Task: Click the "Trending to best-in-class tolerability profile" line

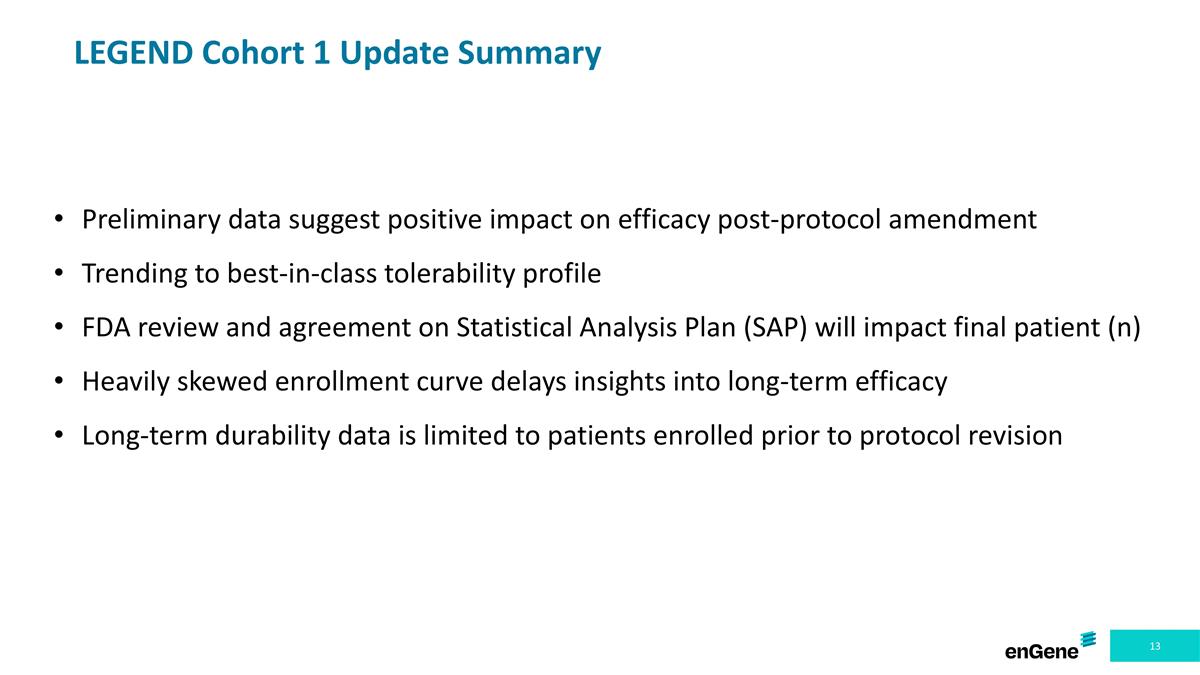Action: [x=341, y=273]
